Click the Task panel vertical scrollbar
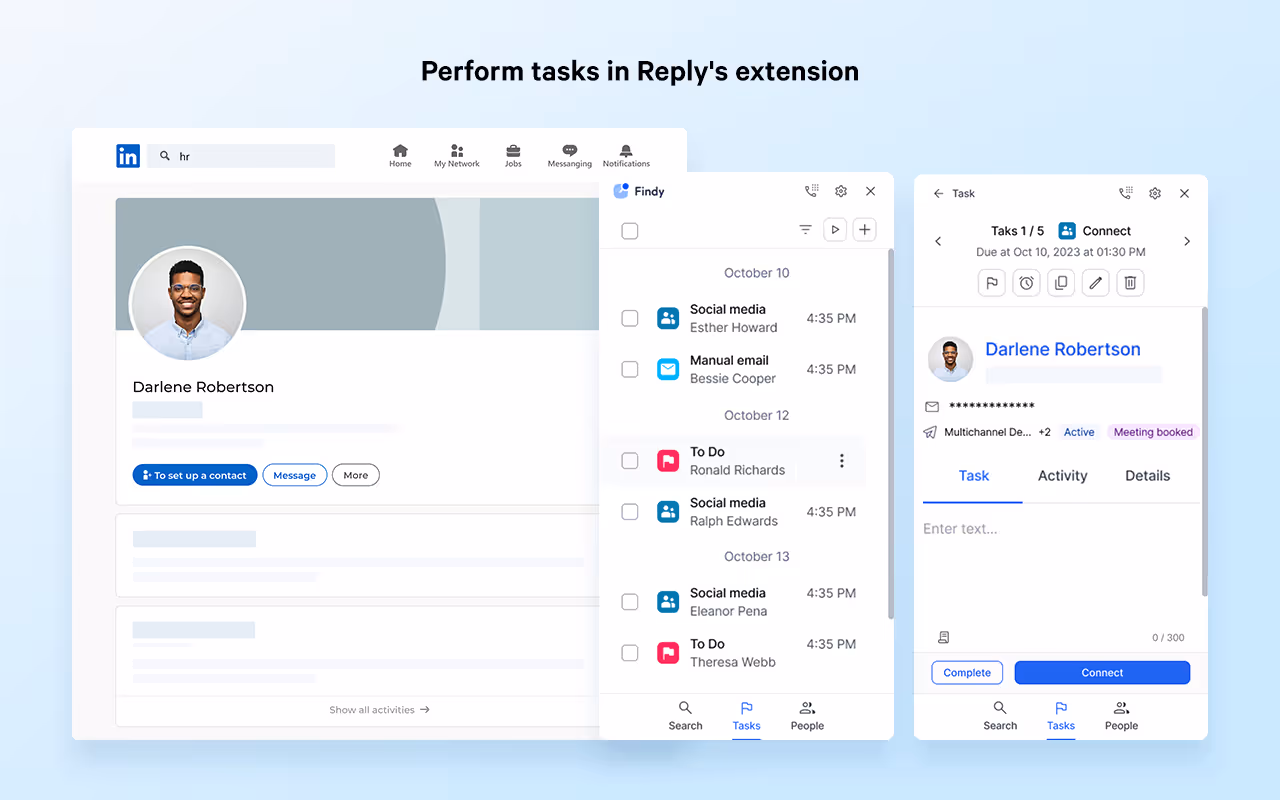 (1204, 450)
